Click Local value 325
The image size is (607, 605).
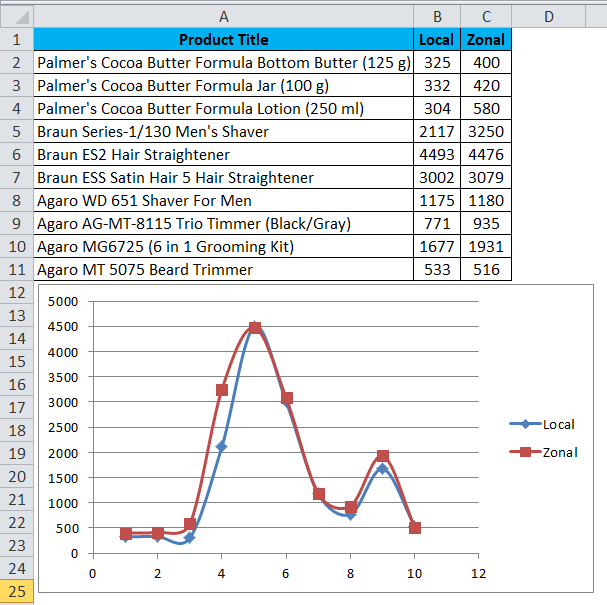(437, 63)
